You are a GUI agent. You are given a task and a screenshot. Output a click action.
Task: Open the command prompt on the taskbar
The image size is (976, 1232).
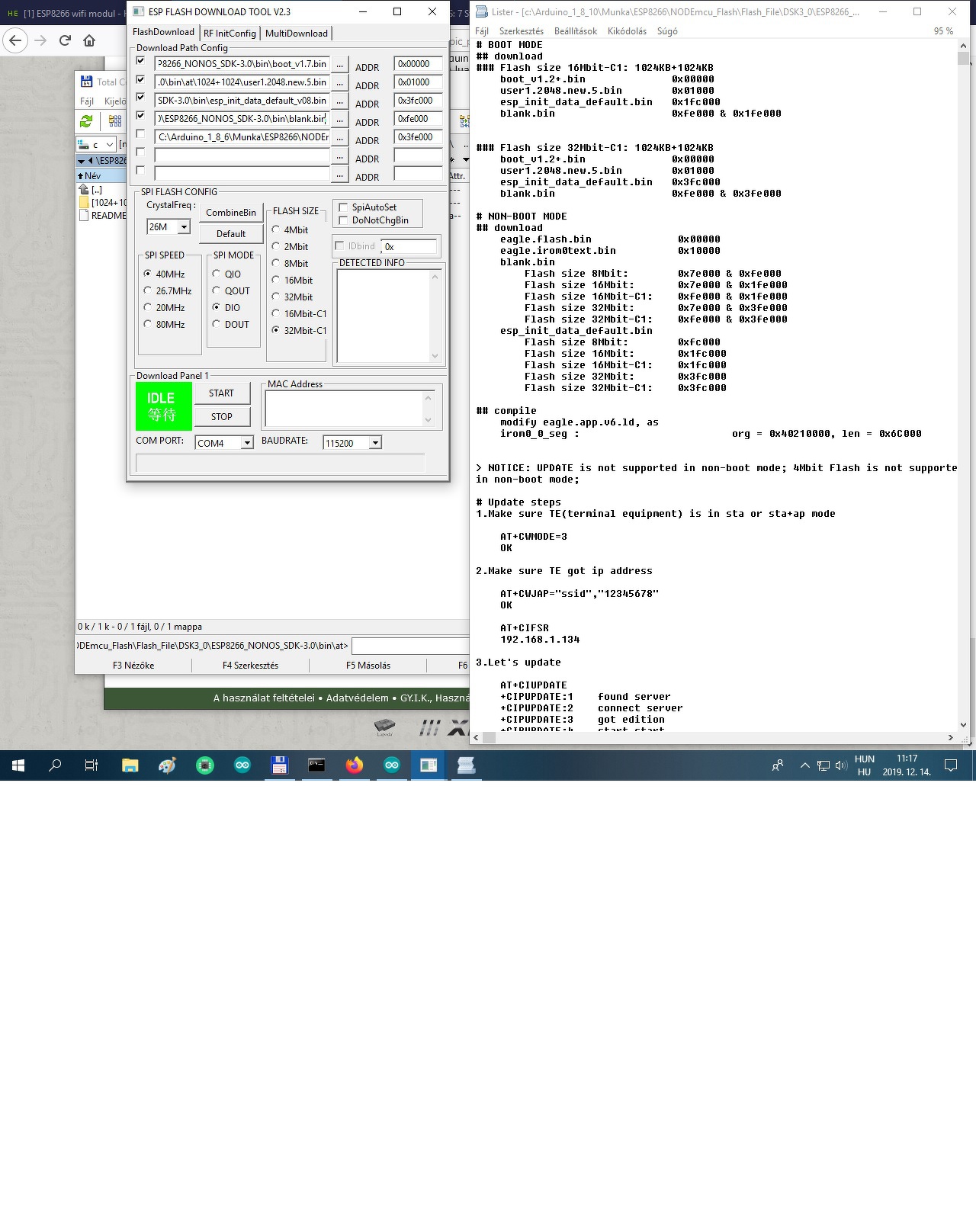pos(317,765)
